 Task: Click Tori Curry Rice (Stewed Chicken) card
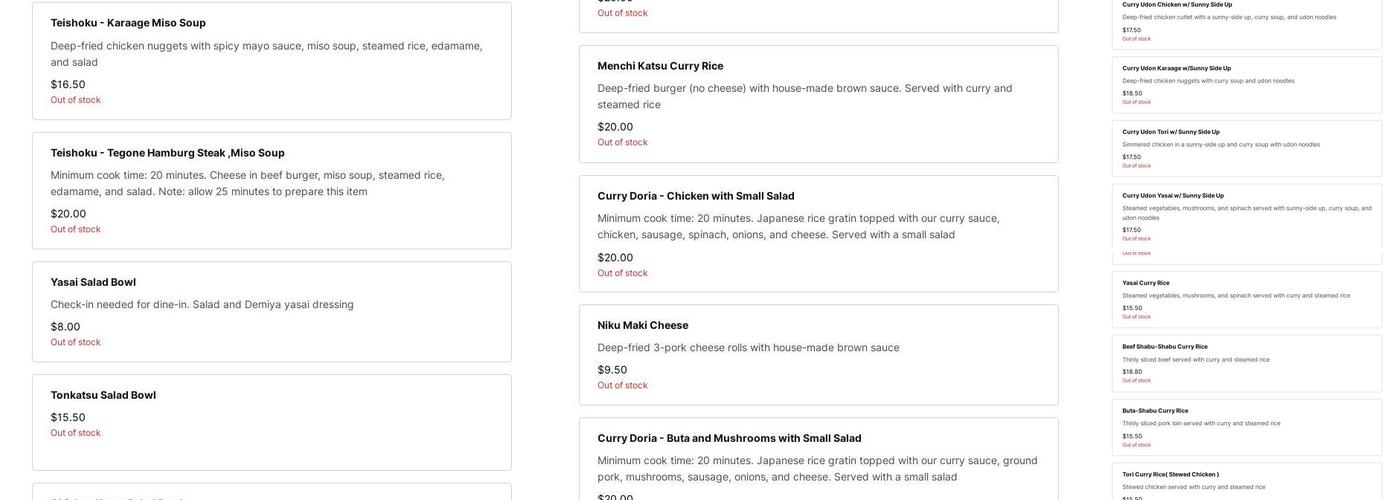1246,483
